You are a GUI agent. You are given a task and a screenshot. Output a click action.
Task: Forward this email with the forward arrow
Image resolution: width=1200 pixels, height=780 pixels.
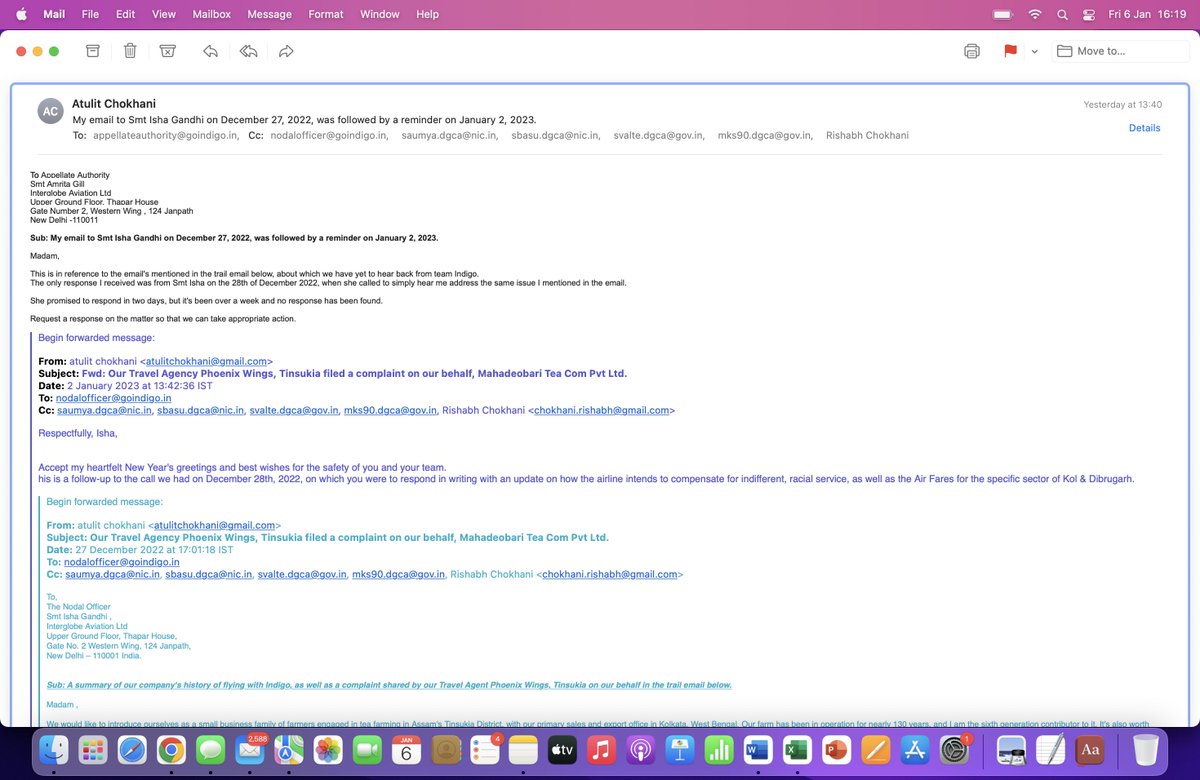click(x=286, y=51)
